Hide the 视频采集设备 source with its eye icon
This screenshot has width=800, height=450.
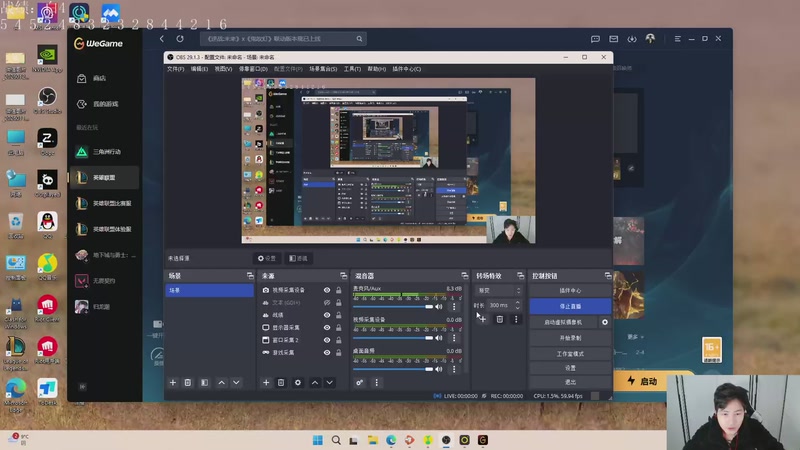tap(327, 290)
